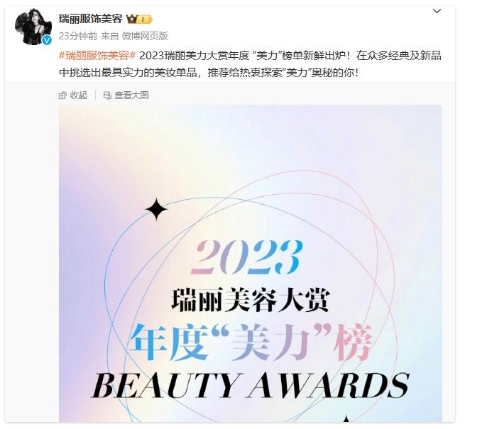Screen dimensions: 479x429
Task: Click the 收起 collapse icon
Action: point(63,95)
